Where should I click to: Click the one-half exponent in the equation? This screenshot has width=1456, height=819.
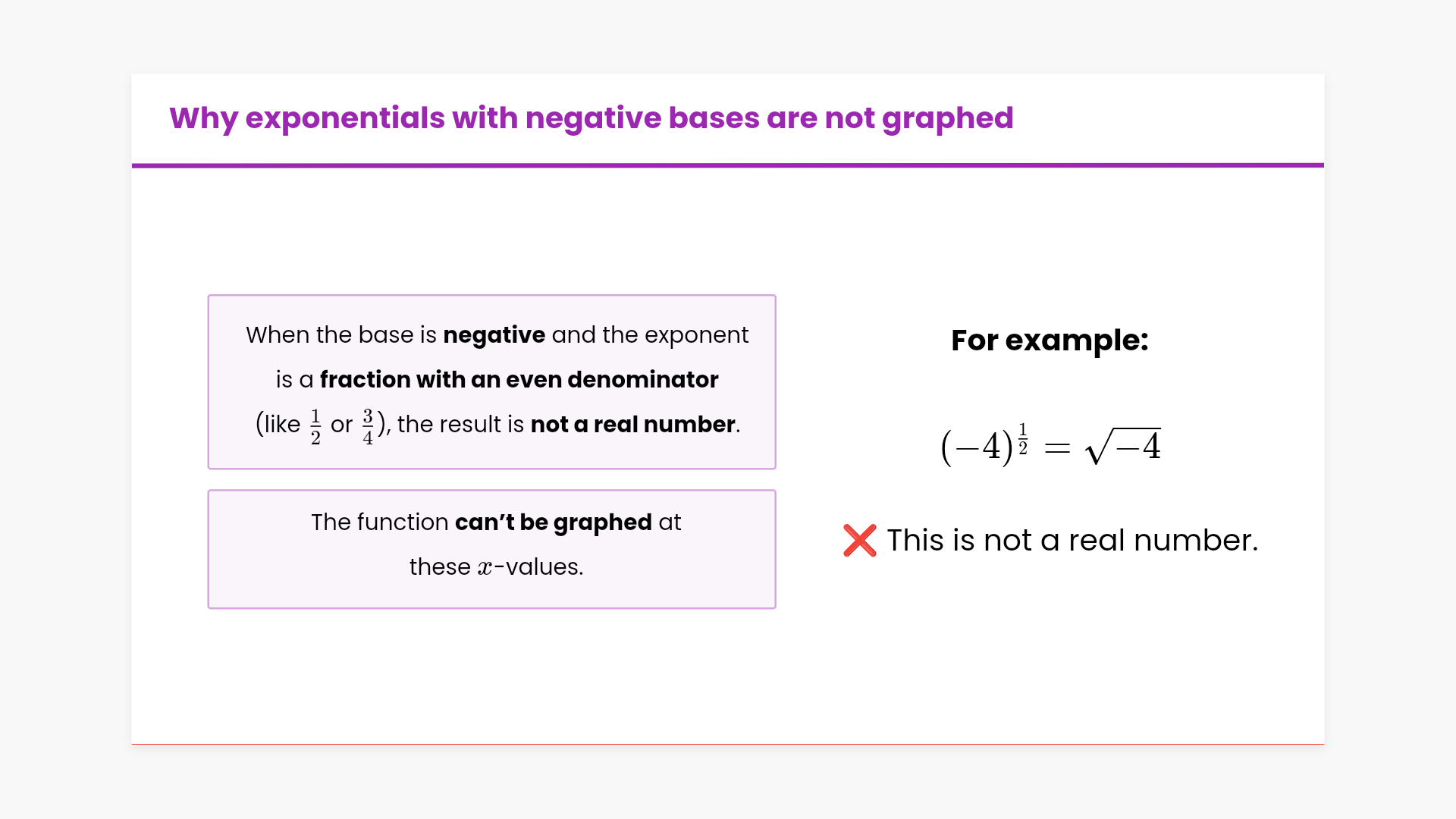tap(1023, 439)
